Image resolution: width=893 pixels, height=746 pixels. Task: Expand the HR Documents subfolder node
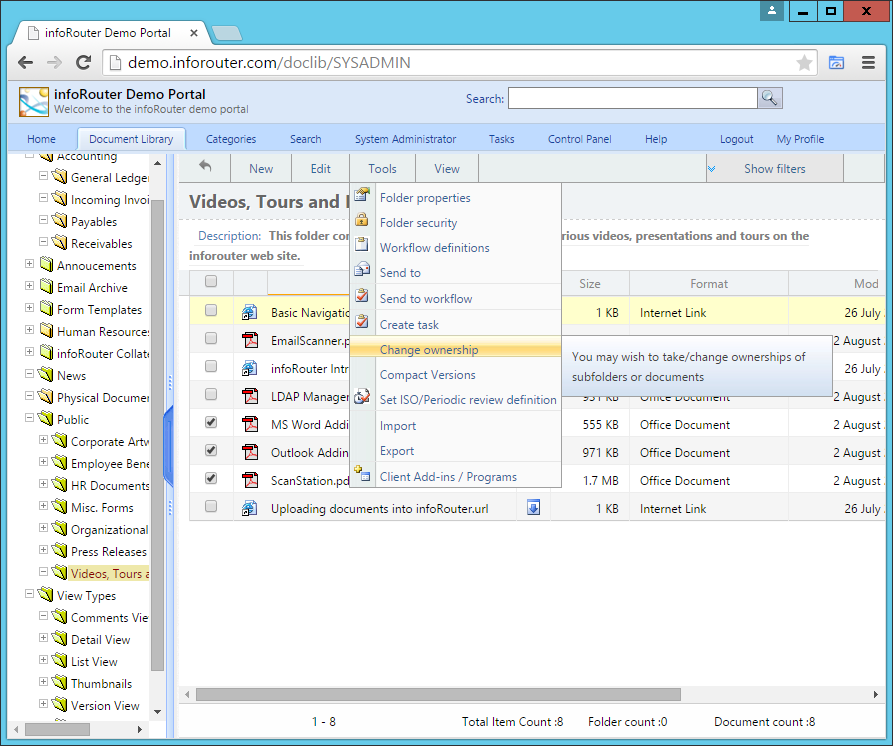(x=43, y=484)
